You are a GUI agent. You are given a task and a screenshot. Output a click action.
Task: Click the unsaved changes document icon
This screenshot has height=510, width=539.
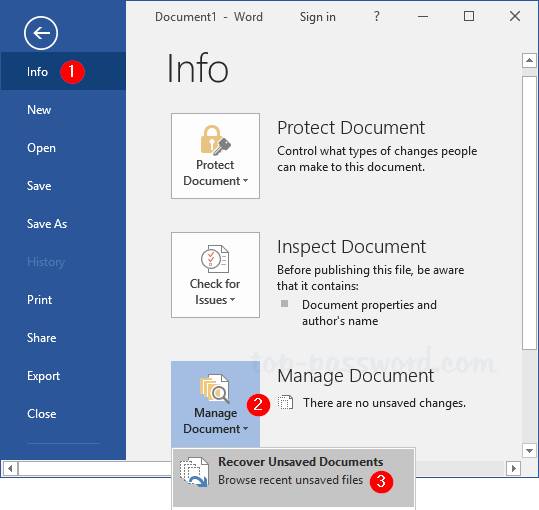(x=286, y=402)
